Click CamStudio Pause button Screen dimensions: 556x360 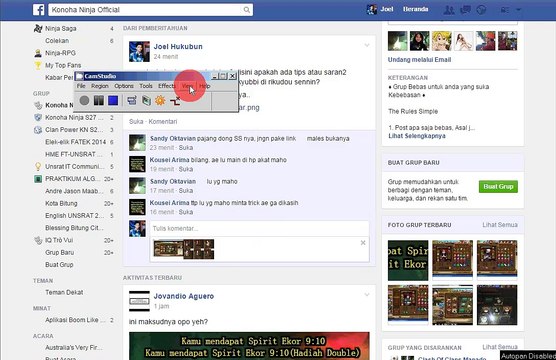pos(99,100)
